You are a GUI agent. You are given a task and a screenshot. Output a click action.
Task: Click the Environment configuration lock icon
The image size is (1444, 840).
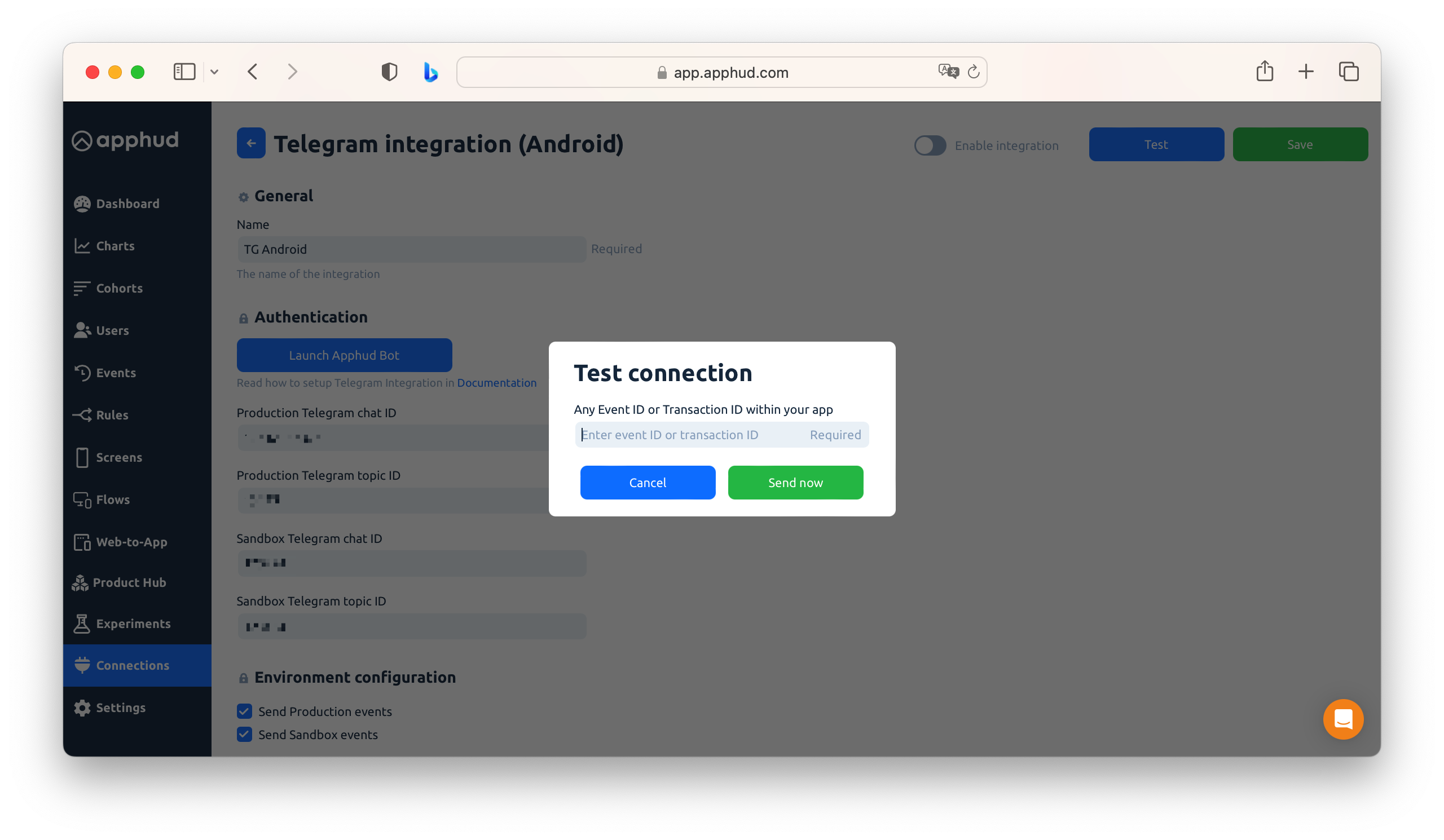tap(244, 679)
